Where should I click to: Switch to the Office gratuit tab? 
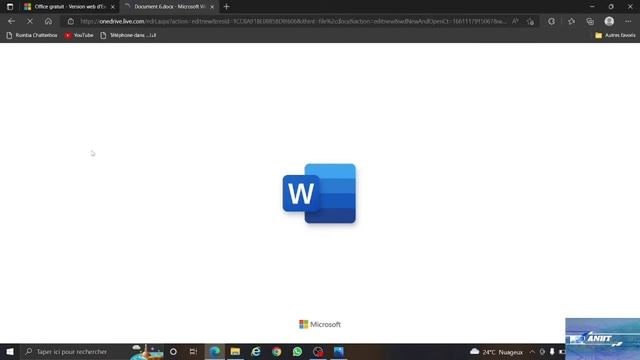point(69,7)
